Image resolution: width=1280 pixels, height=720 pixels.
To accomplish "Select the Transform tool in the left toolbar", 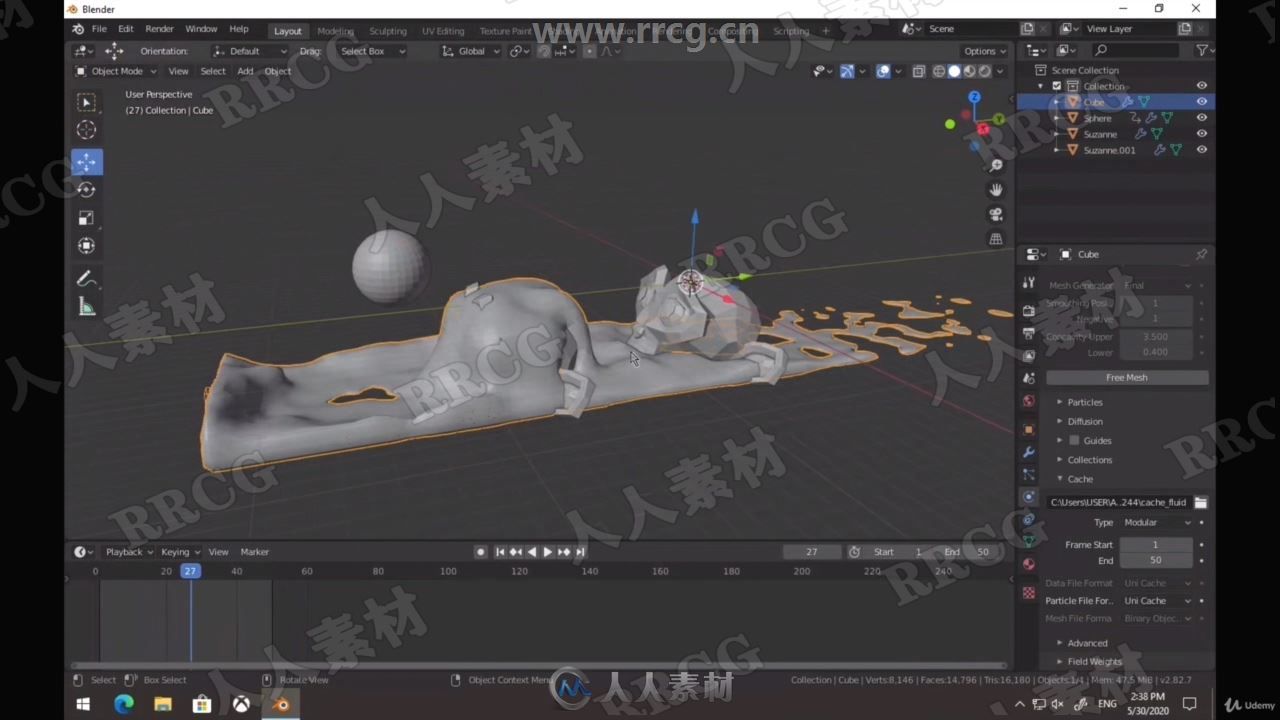I will 87,246.
